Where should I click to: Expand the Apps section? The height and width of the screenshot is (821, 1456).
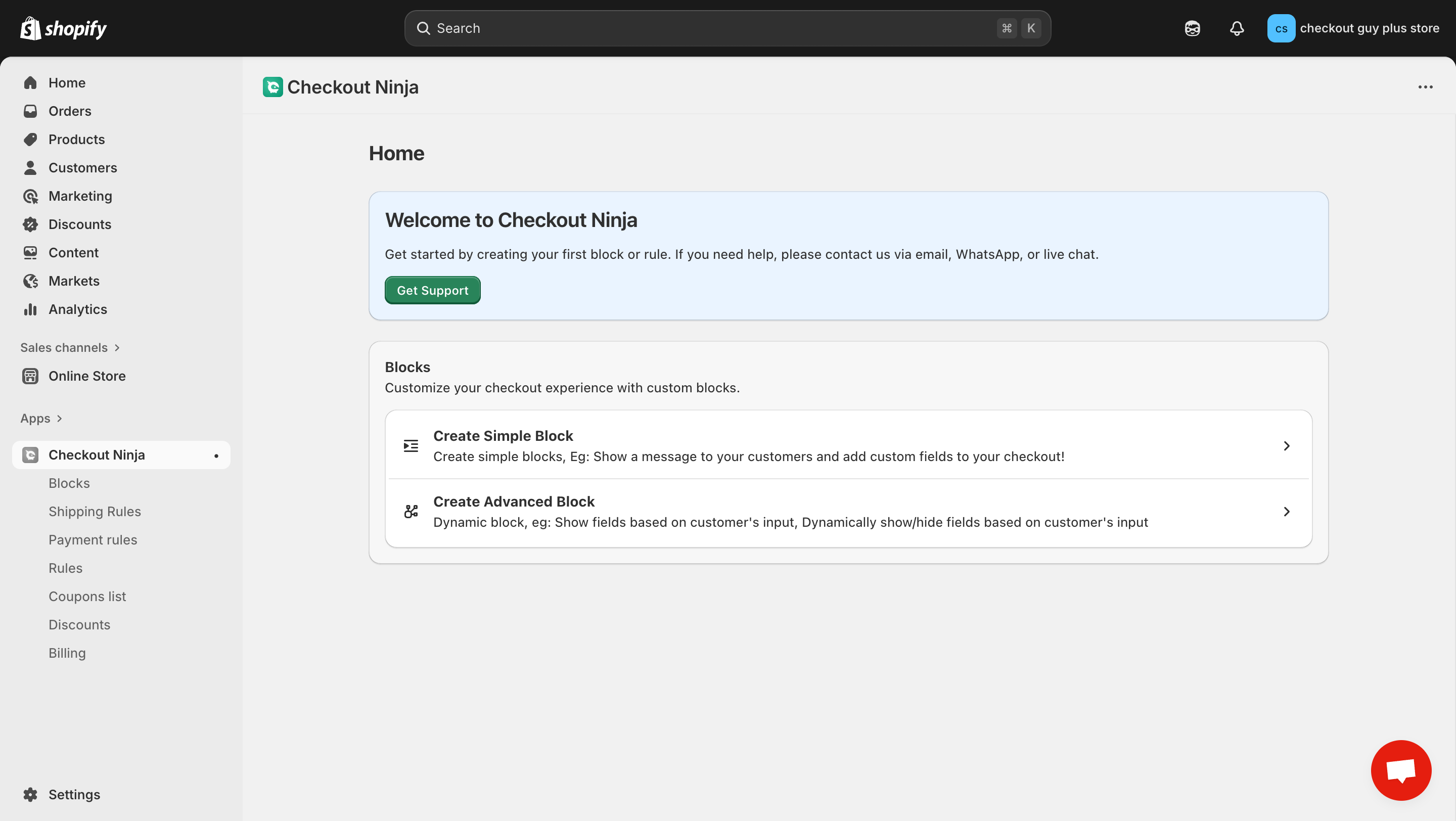click(x=41, y=419)
